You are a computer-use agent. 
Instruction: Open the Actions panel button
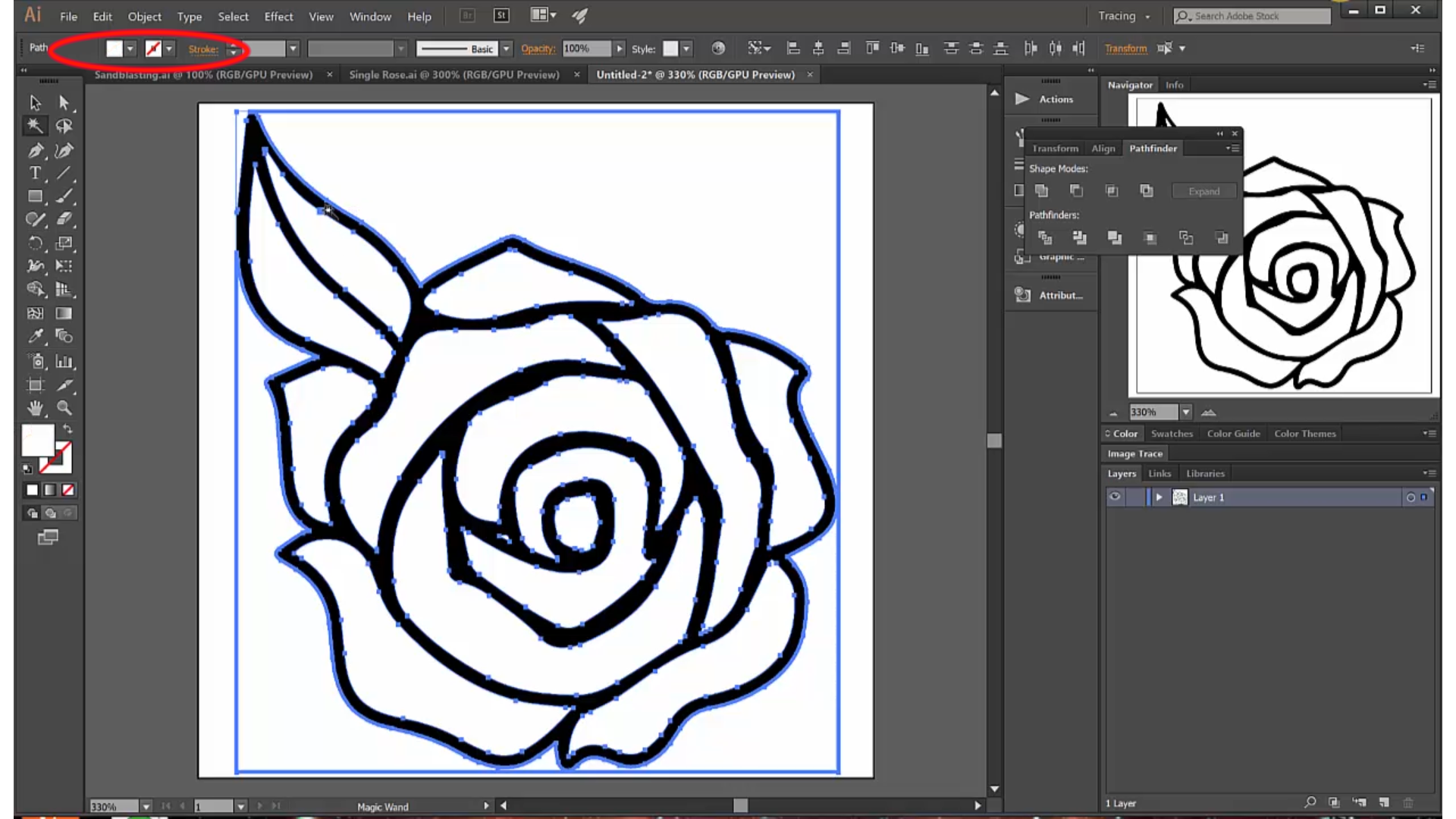click(1050, 99)
